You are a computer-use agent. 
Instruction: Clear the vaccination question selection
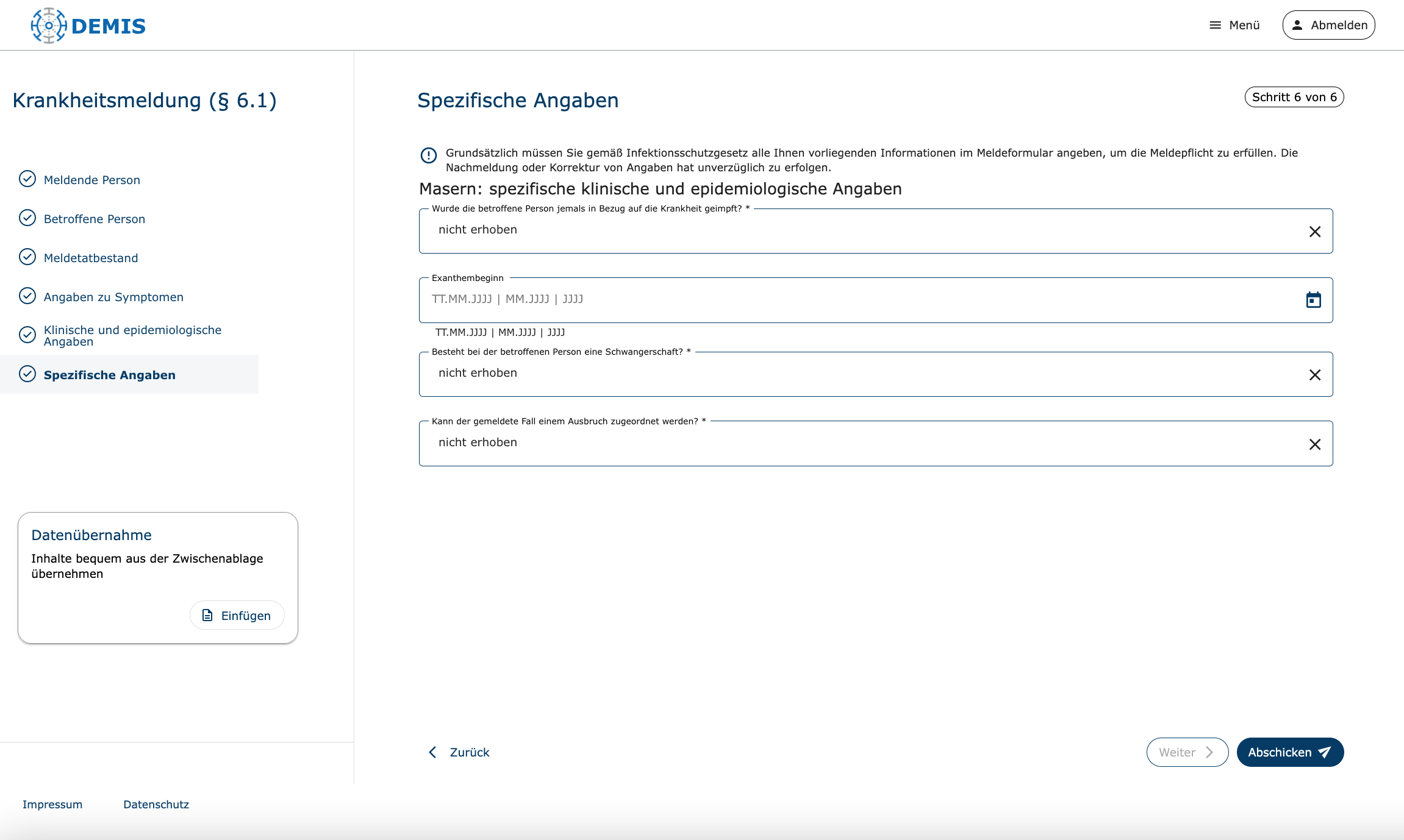pos(1314,232)
